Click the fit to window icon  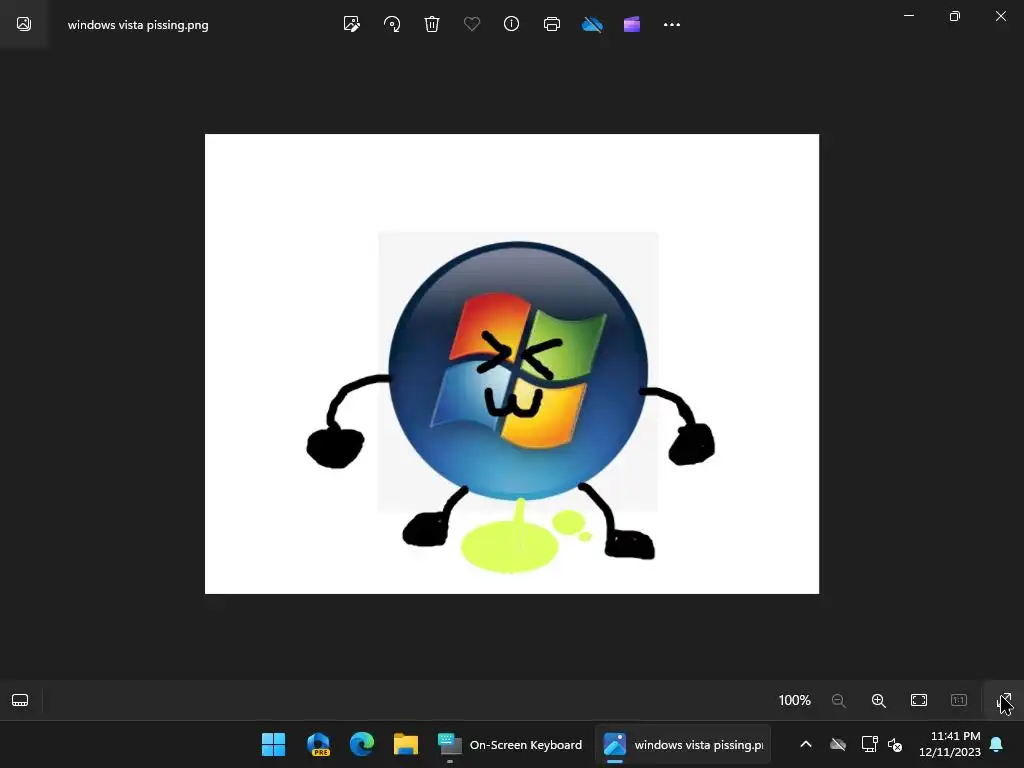[919, 700]
